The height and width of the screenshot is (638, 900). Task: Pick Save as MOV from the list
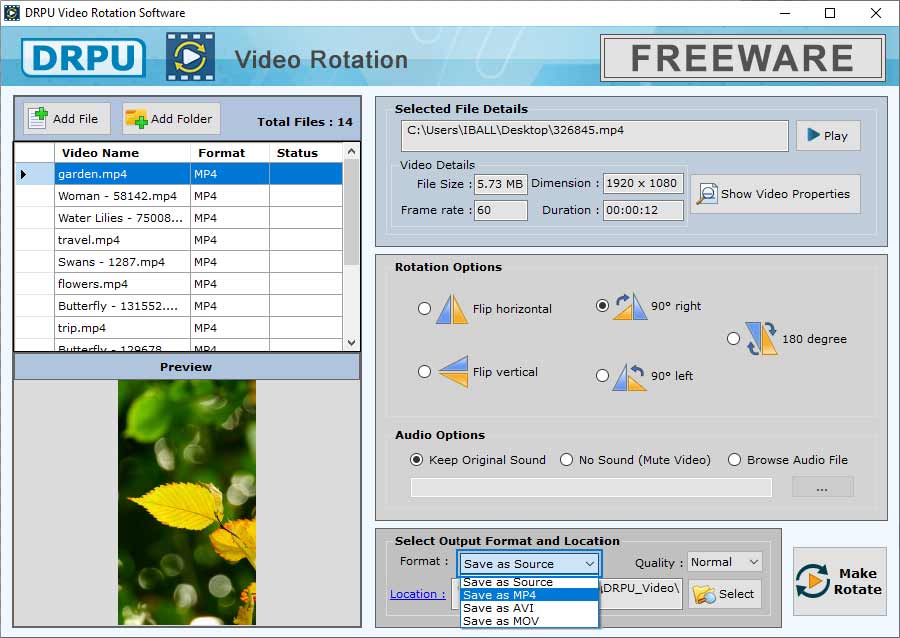(529, 621)
